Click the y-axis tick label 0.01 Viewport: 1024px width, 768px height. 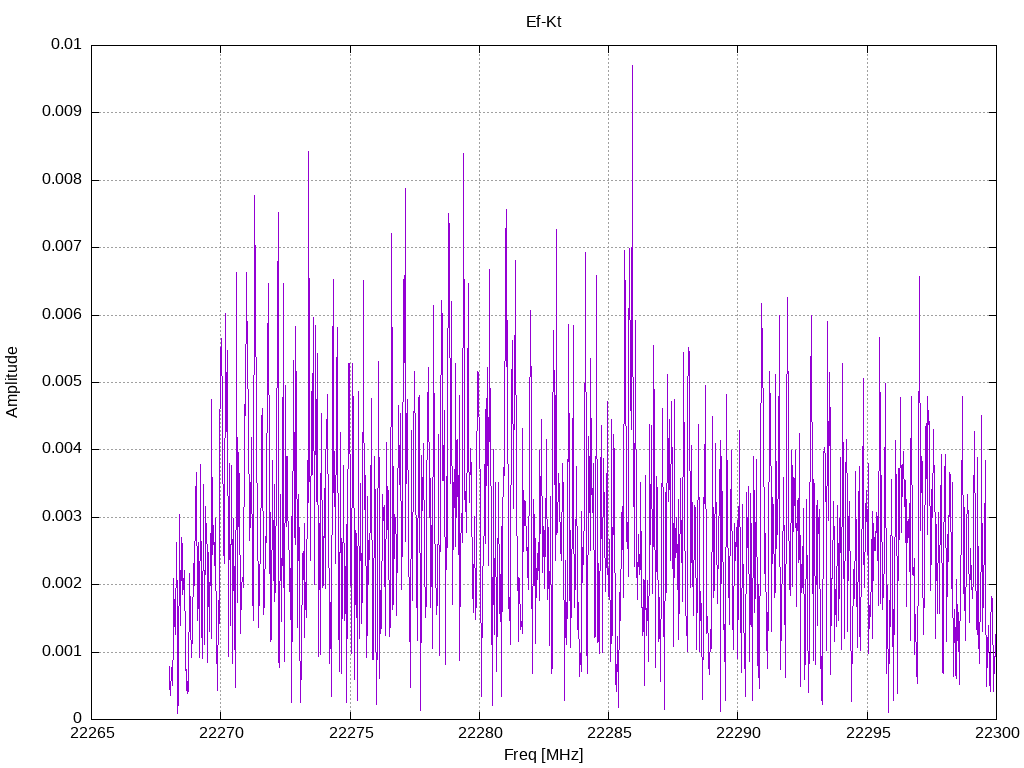pyautogui.click(x=66, y=44)
